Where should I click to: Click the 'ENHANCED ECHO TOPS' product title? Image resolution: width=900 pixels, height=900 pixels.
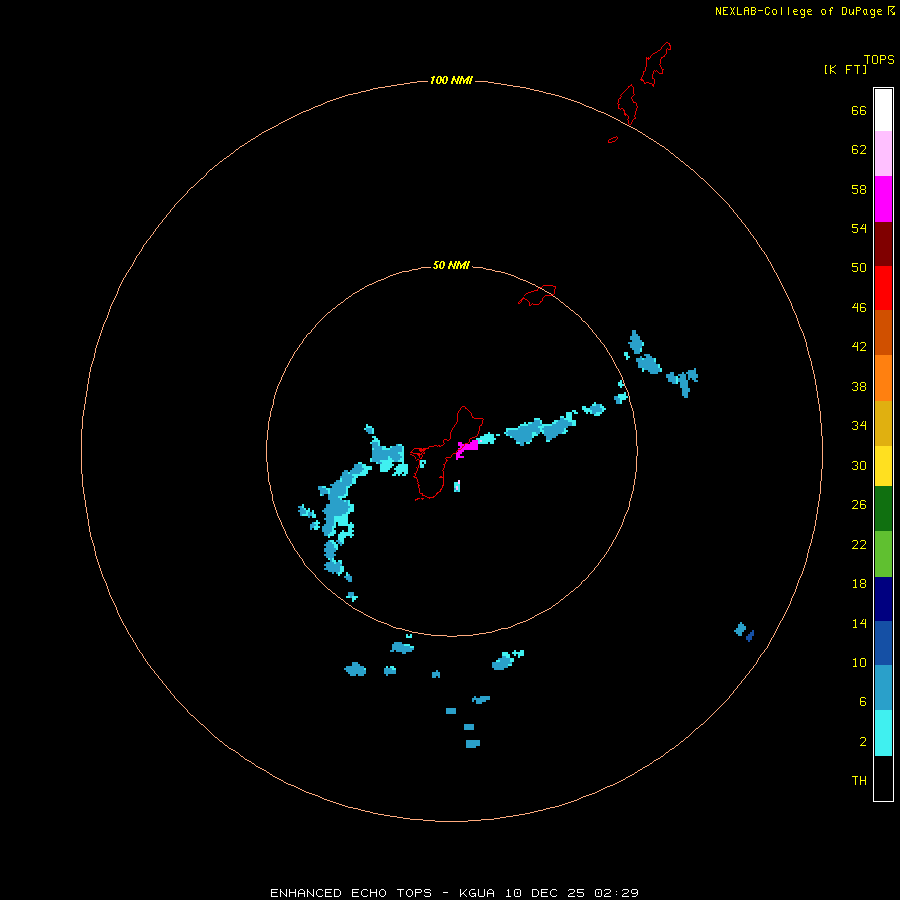(x=351, y=893)
